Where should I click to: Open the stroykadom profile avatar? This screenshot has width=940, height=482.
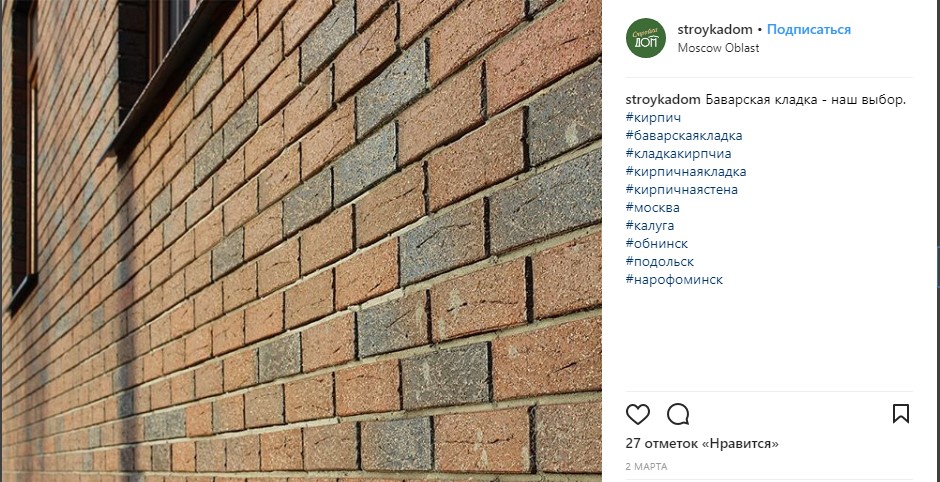pos(646,38)
